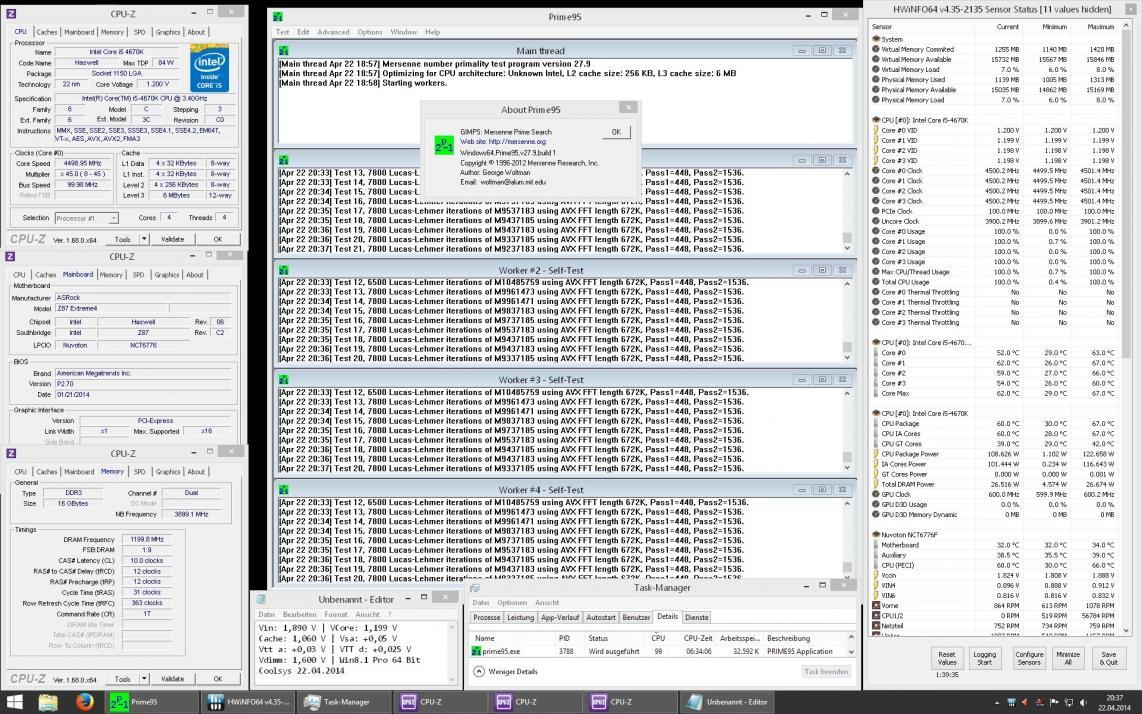Activate the Task-Manager taskbar button
Image resolution: width=1142 pixels, height=714 pixels.
[345, 702]
